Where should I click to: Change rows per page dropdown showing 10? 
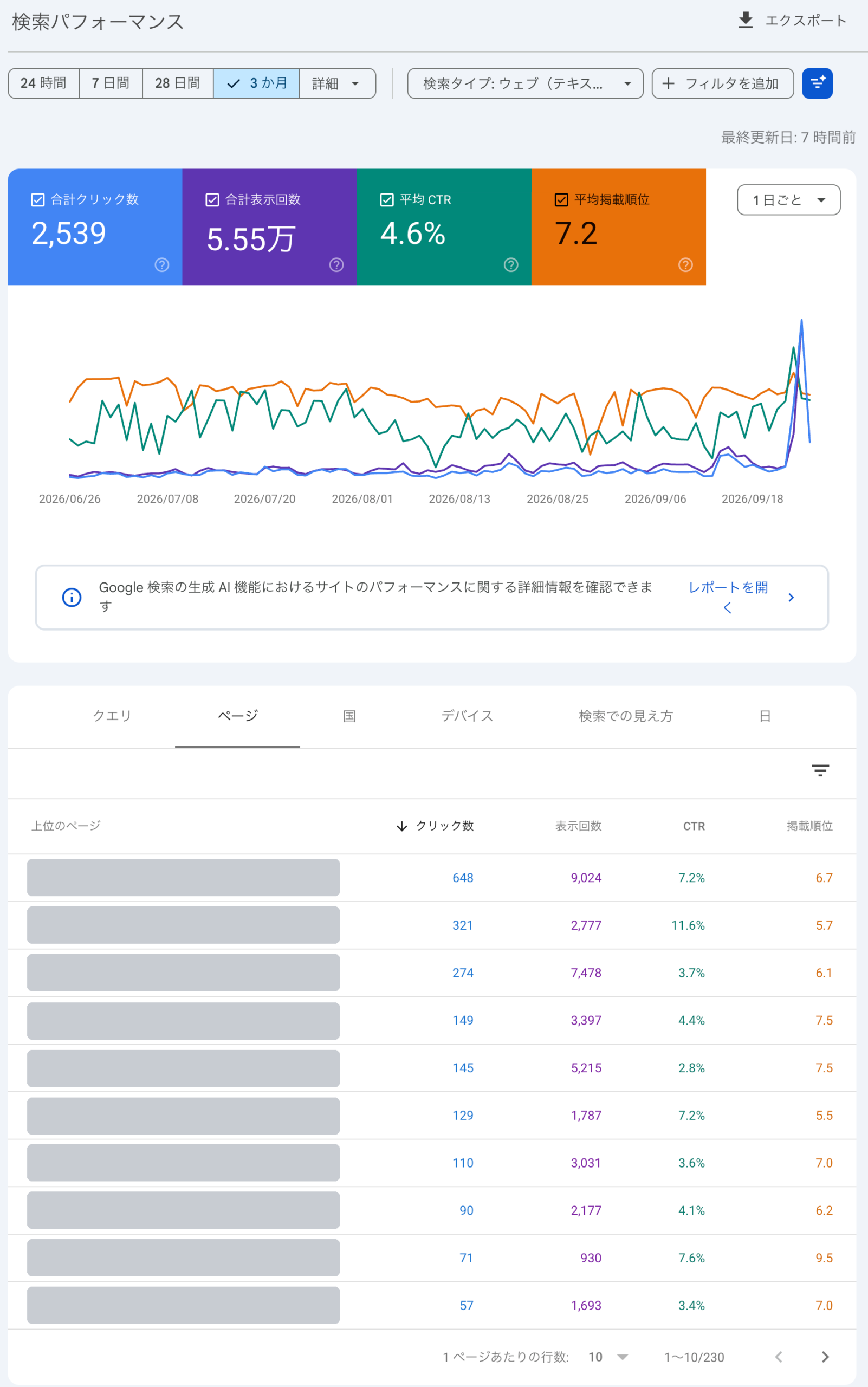click(x=608, y=1357)
